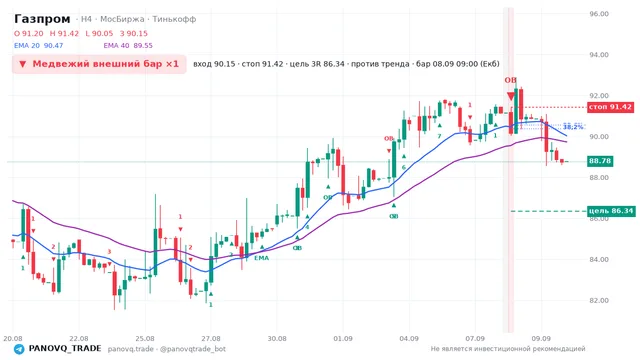Click the chart title 'Газпром'
The width and height of the screenshot is (640, 360).
pos(42,19)
